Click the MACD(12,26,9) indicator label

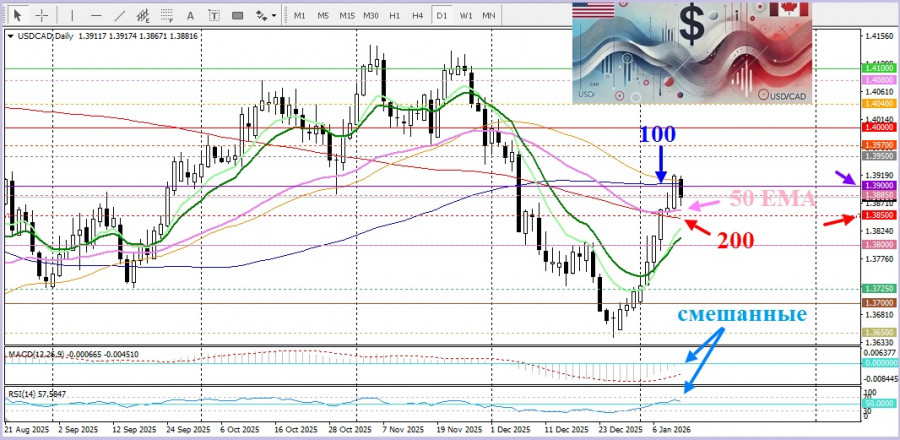point(36,355)
